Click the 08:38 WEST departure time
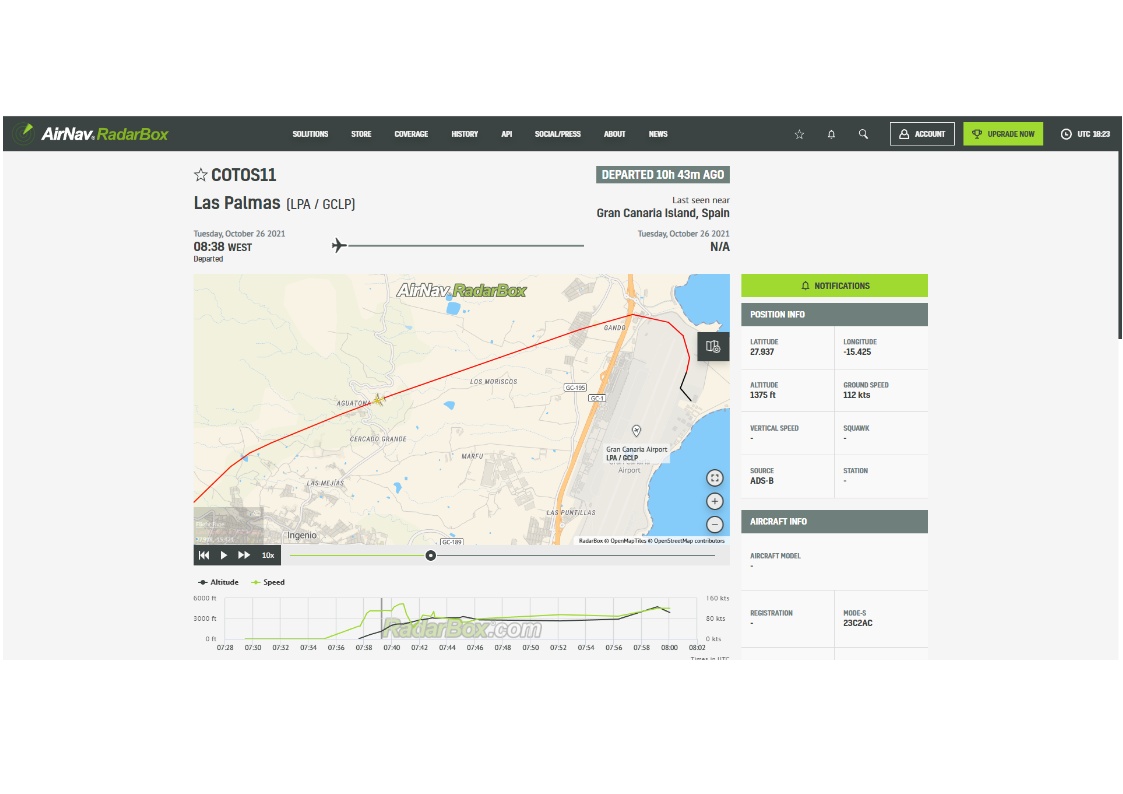The width and height of the screenshot is (1123, 794). pos(223,247)
